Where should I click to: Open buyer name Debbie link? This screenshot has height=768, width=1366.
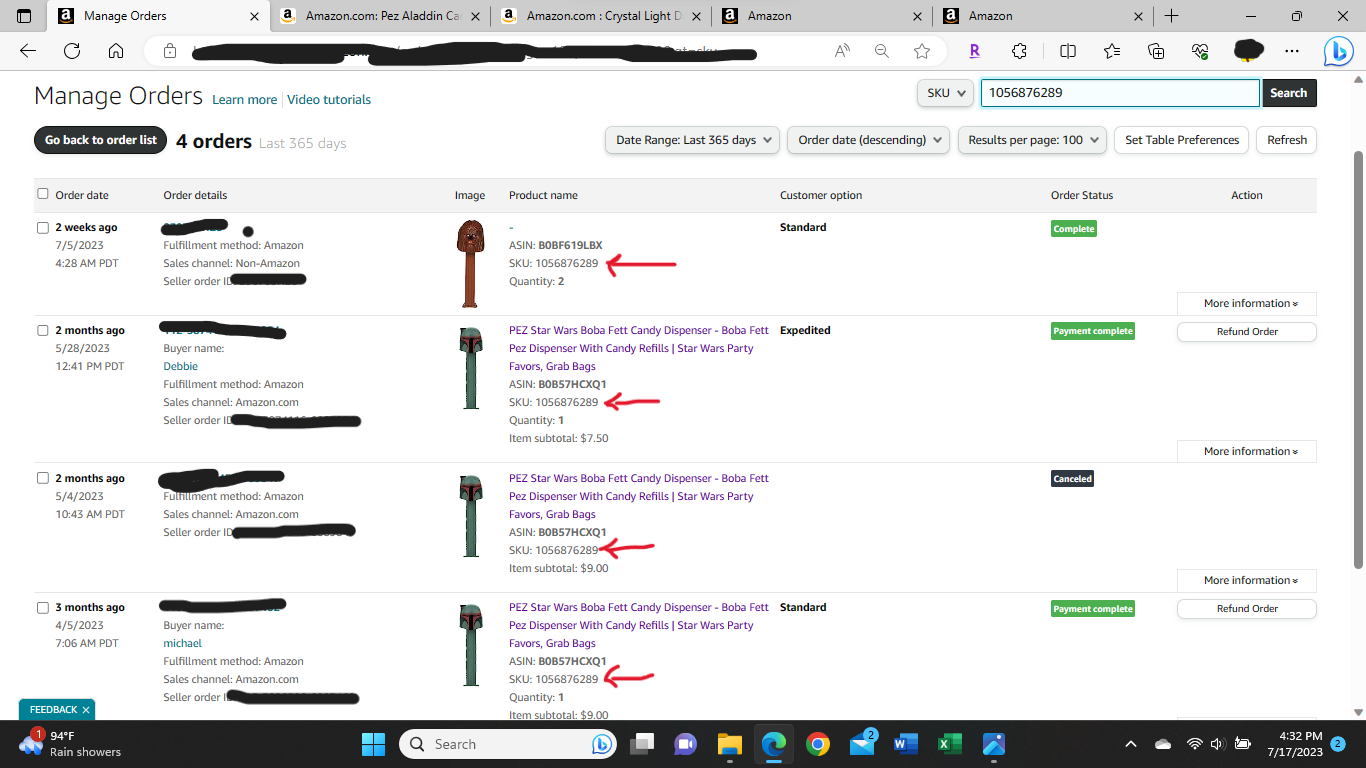pos(181,366)
